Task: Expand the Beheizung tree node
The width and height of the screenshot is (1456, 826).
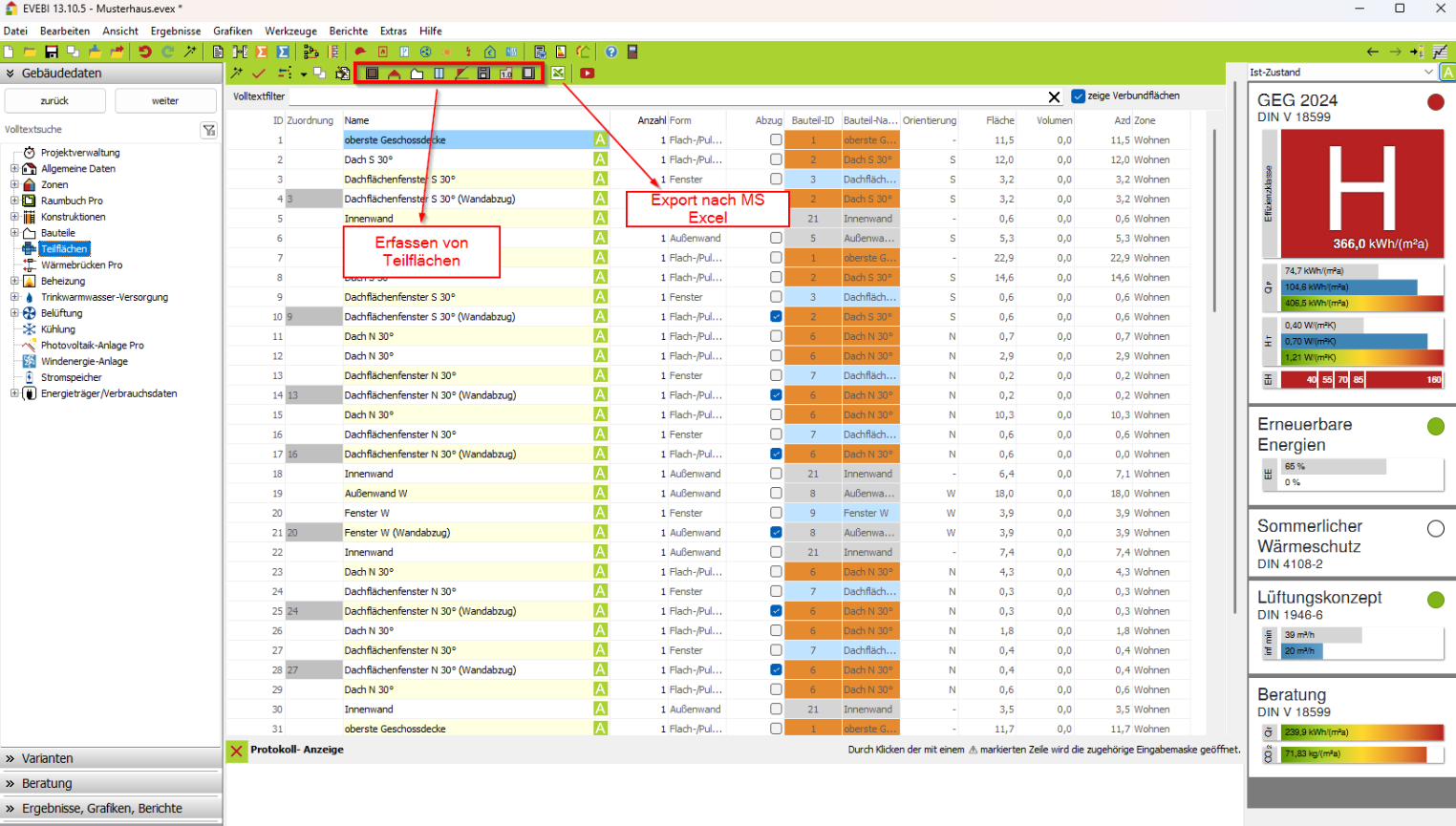Action: (14, 281)
